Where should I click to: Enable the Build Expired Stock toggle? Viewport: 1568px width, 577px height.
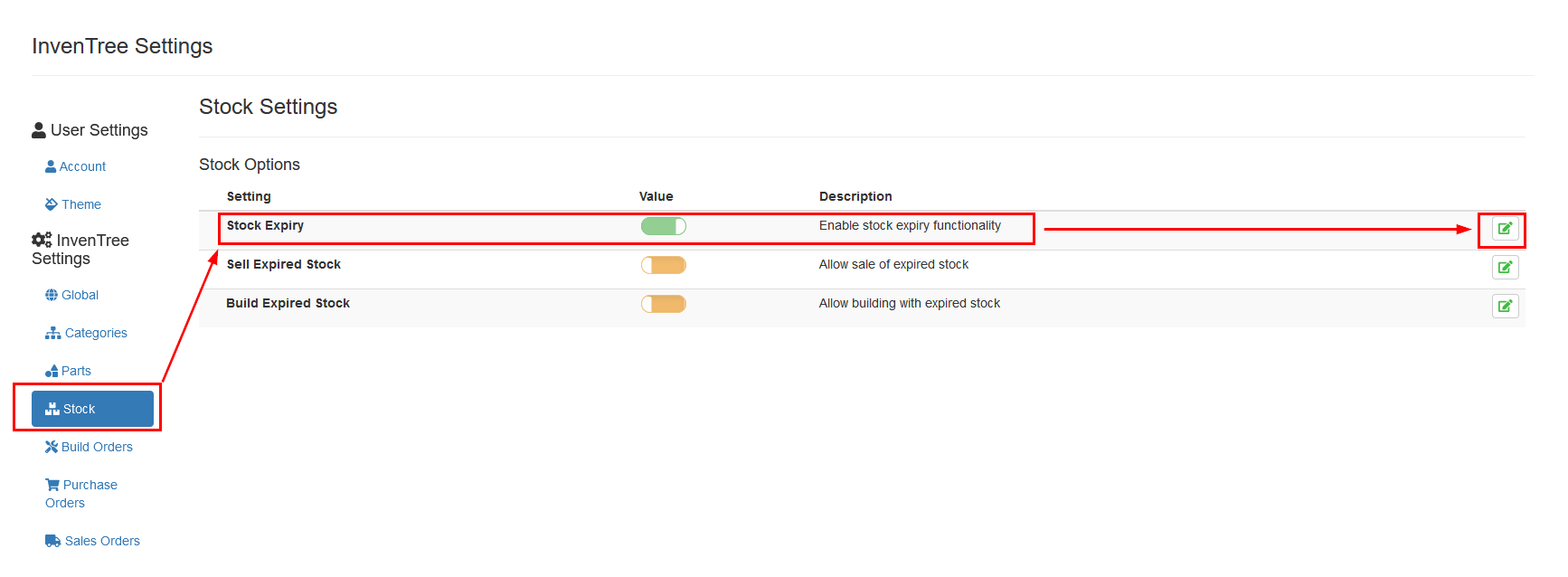click(x=663, y=304)
